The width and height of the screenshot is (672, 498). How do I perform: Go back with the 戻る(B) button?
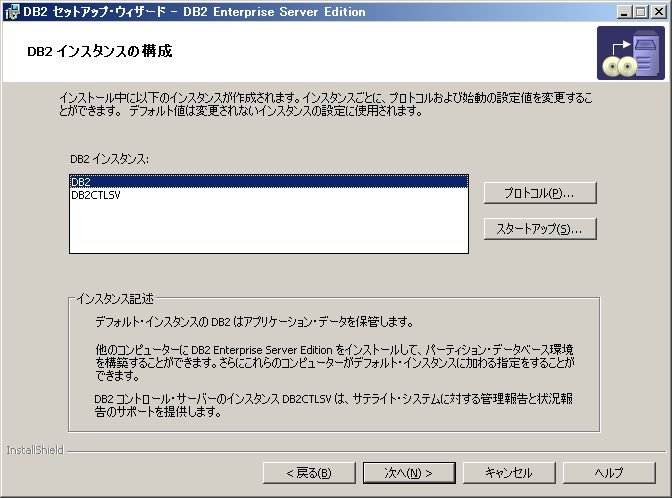(x=309, y=473)
